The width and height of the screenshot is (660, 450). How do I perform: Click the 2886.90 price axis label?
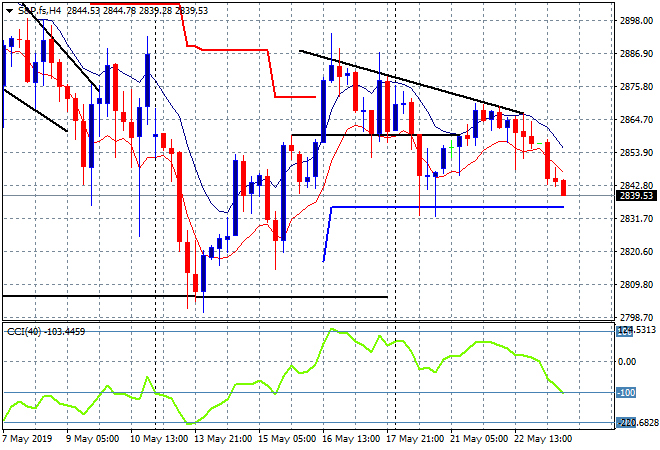tap(636, 53)
